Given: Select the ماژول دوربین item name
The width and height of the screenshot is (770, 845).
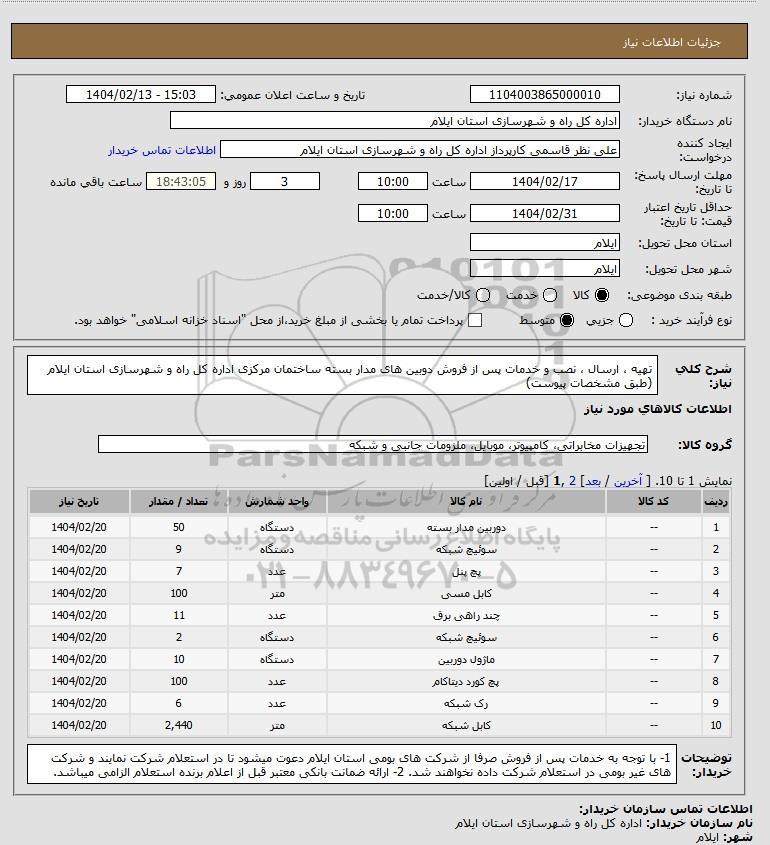Looking at the screenshot, I should (x=466, y=659).
